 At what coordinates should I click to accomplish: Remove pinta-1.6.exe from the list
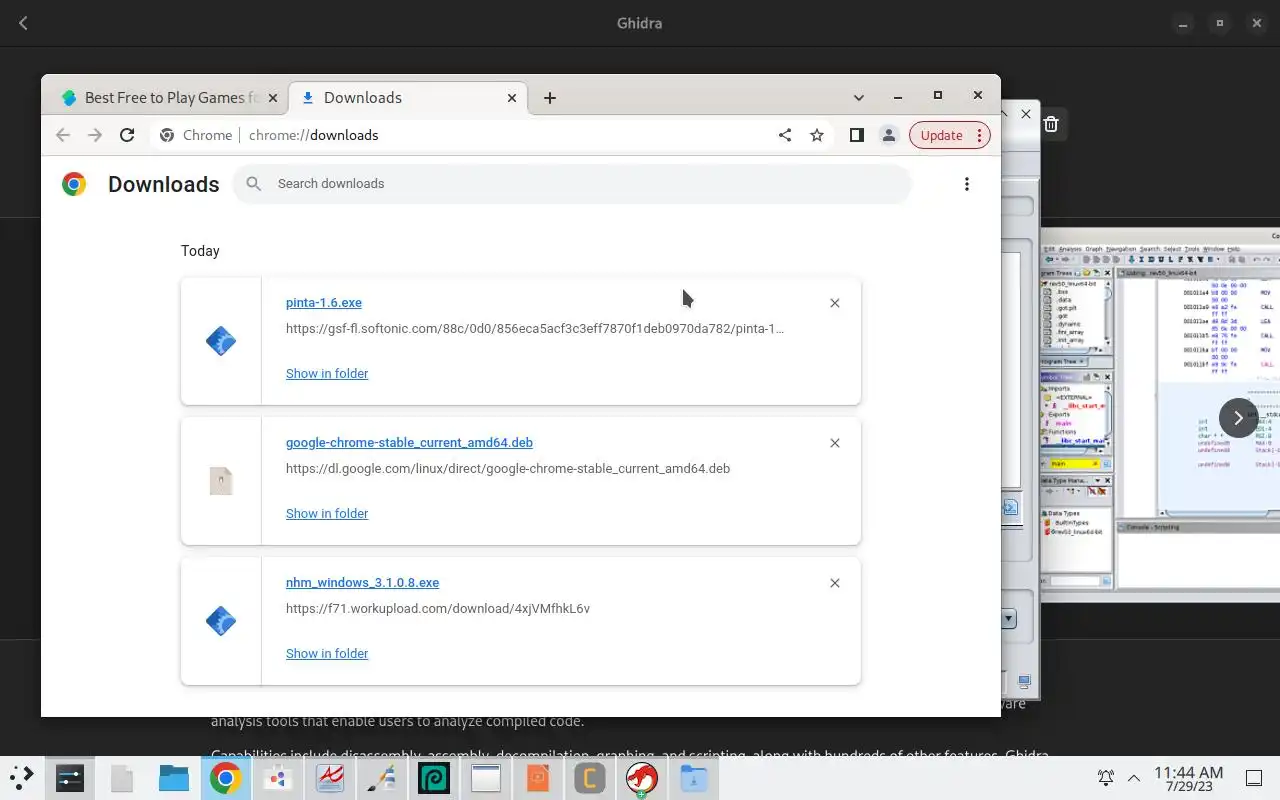click(x=835, y=303)
